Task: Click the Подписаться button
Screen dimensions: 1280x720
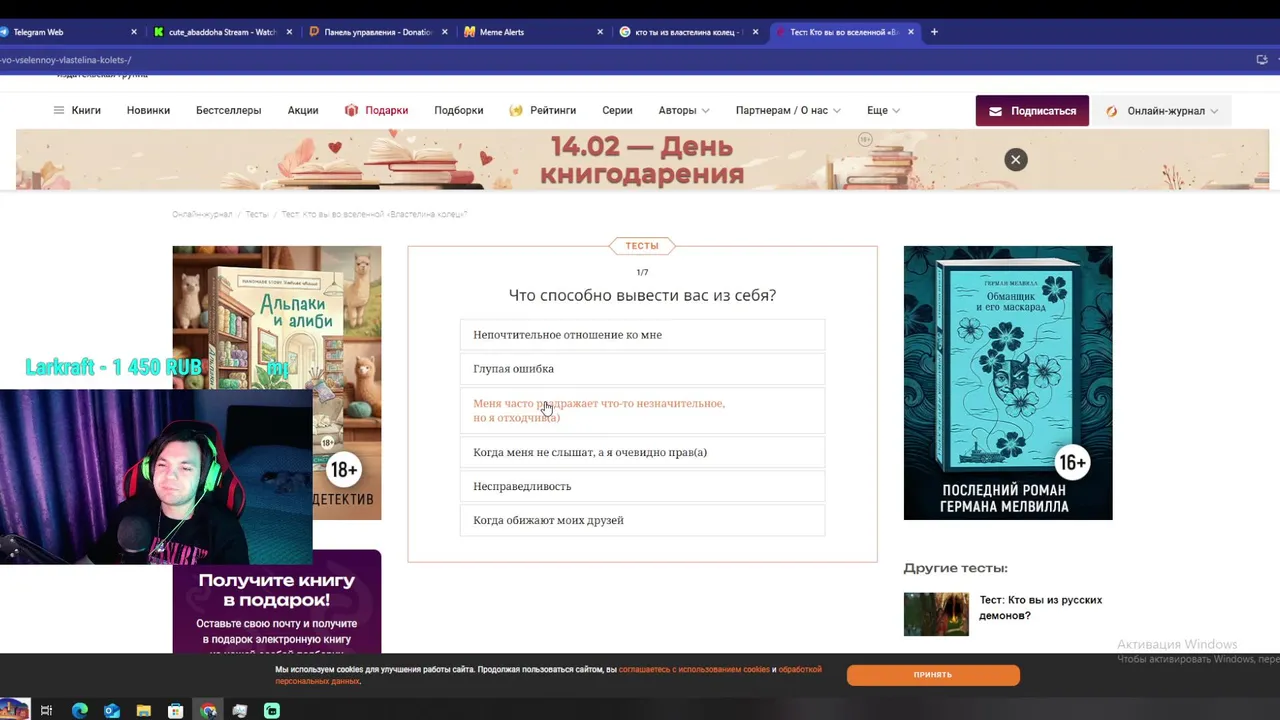Action: coord(1032,111)
